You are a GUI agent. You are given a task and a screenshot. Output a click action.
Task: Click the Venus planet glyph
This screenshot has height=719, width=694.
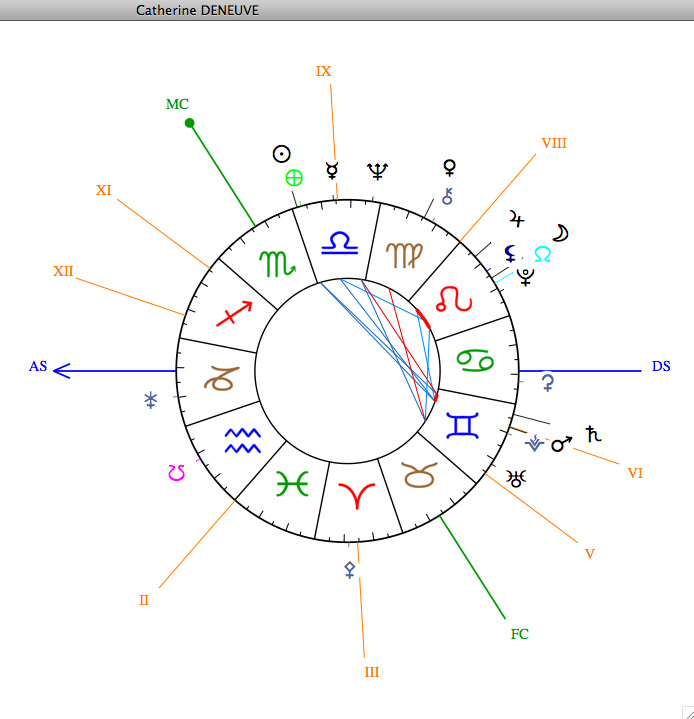click(x=450, y=168)
